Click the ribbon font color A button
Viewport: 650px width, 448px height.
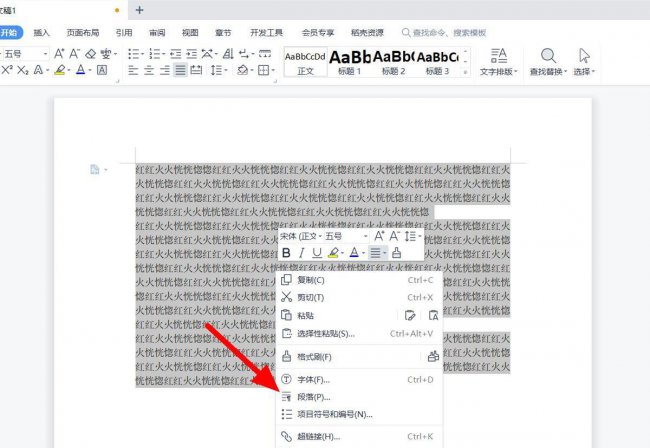(81, 70)
